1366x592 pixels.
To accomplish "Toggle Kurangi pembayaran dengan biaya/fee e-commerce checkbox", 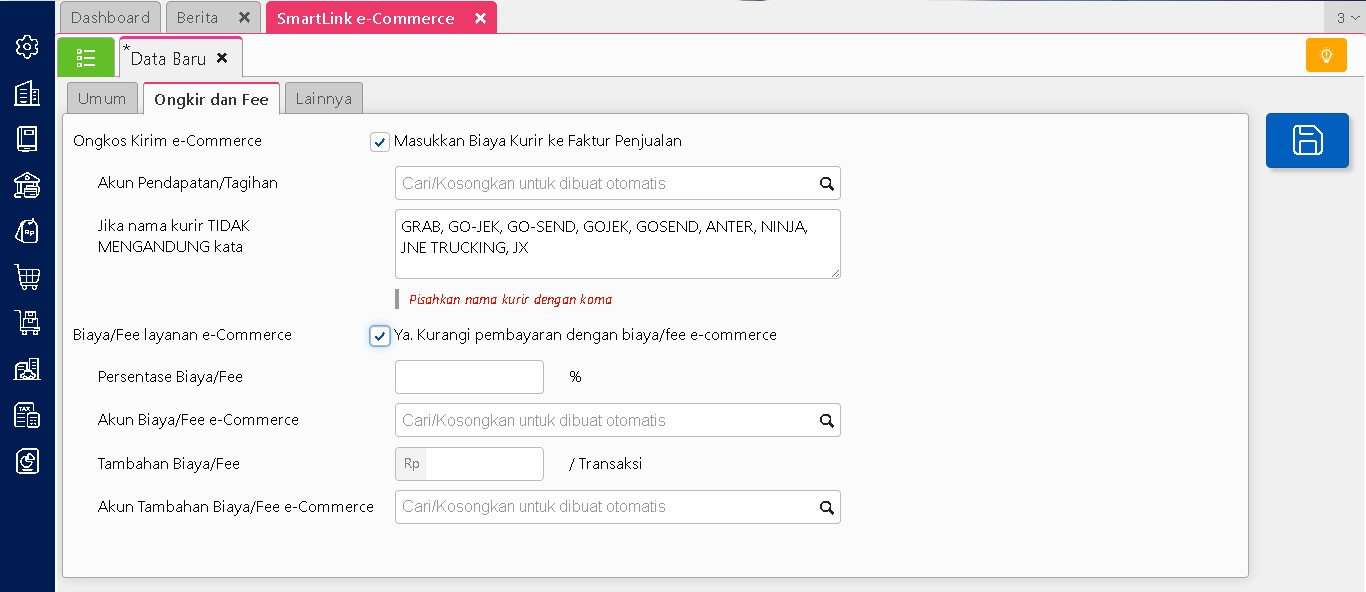I will coord(380,336).
